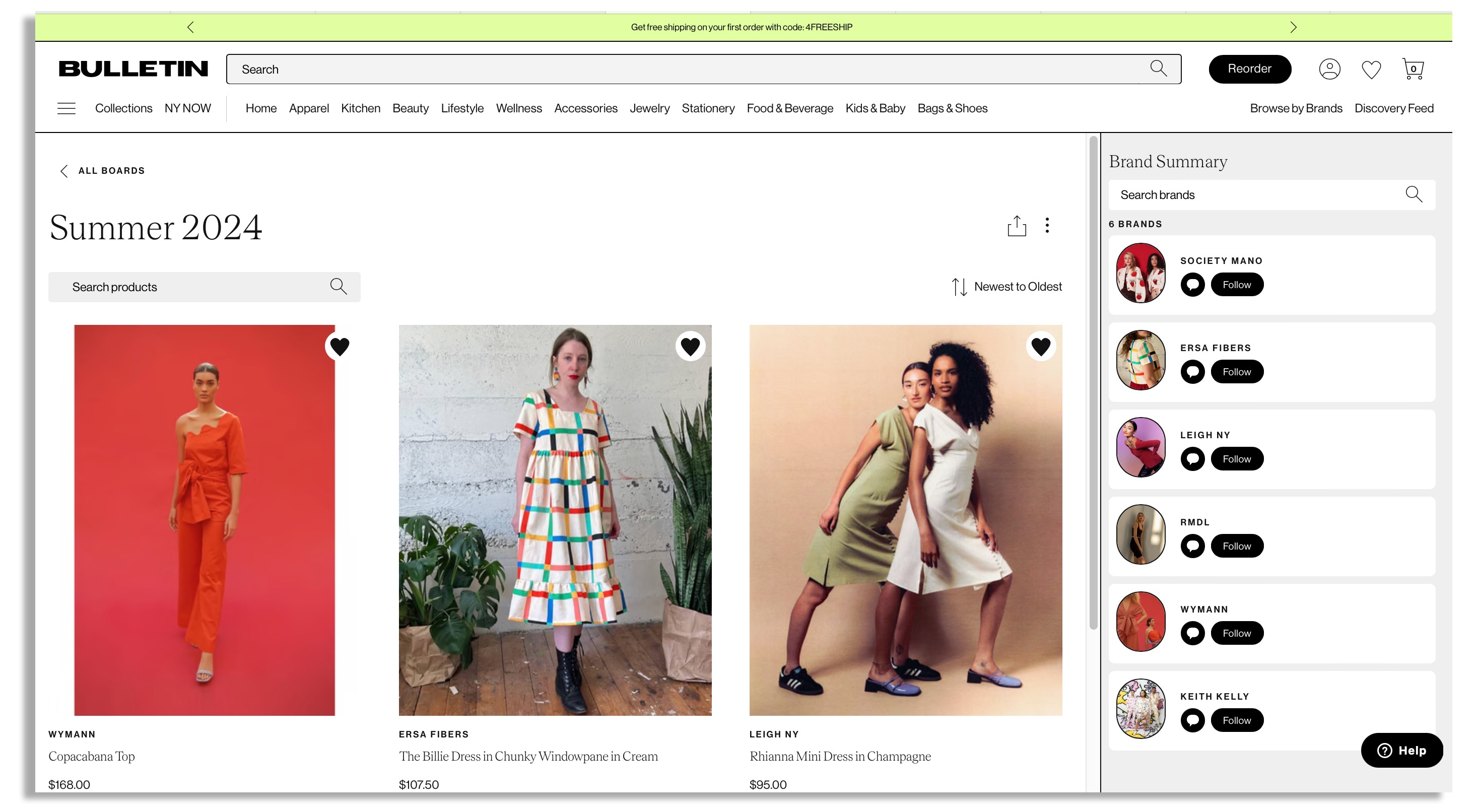Select the Kitchen category
This screenshot has width=1476, height=812.
360,108
